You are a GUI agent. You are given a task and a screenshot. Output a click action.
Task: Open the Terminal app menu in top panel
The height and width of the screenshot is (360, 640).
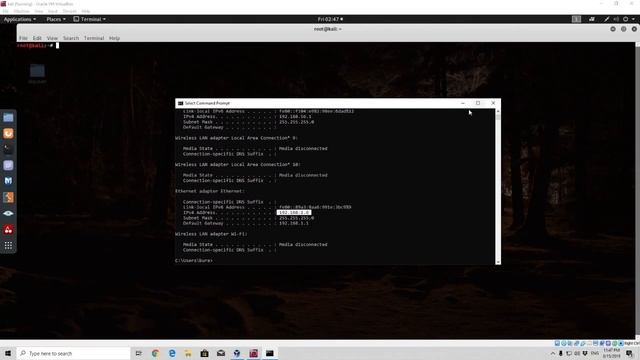[x=90, y=19]
